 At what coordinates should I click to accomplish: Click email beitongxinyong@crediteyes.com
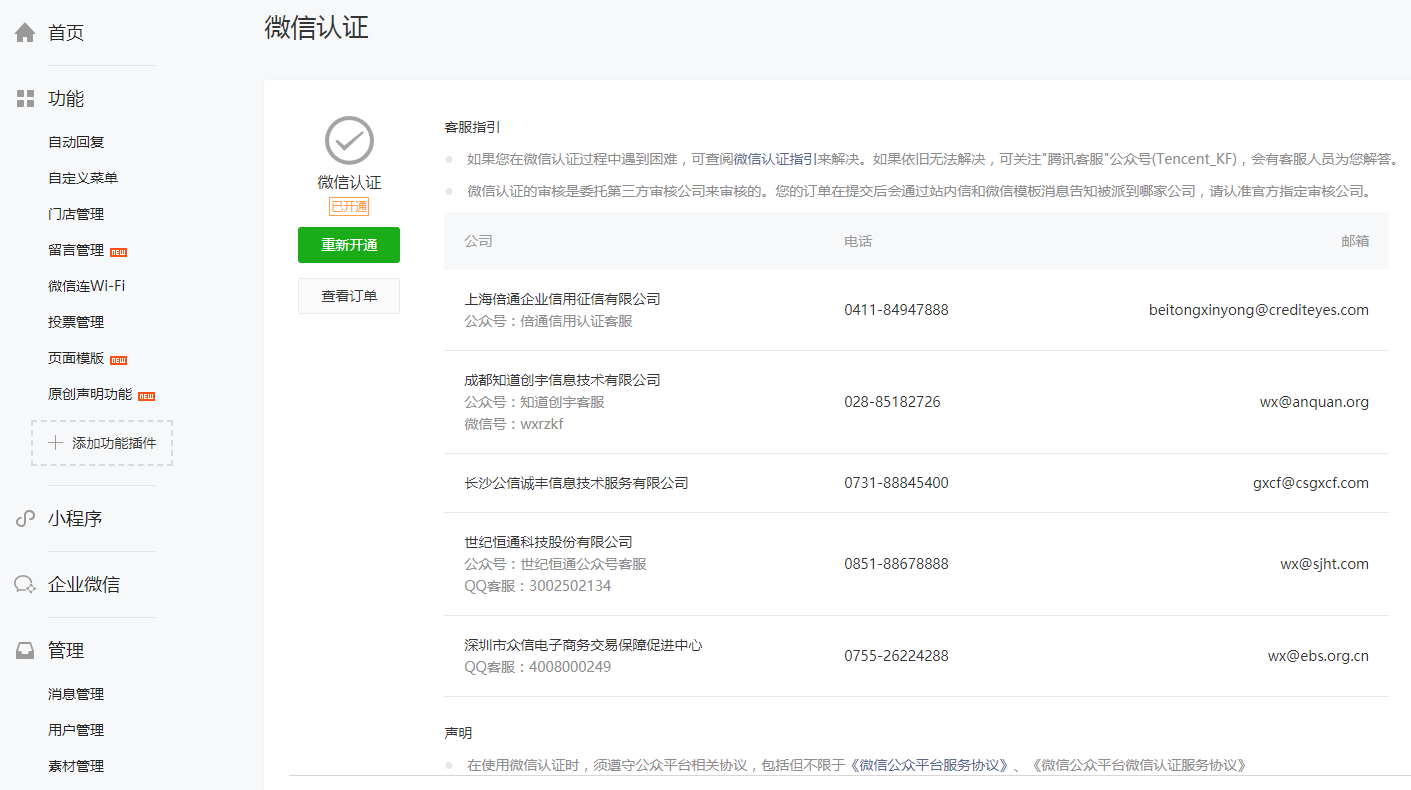[x=1259, y=310]
